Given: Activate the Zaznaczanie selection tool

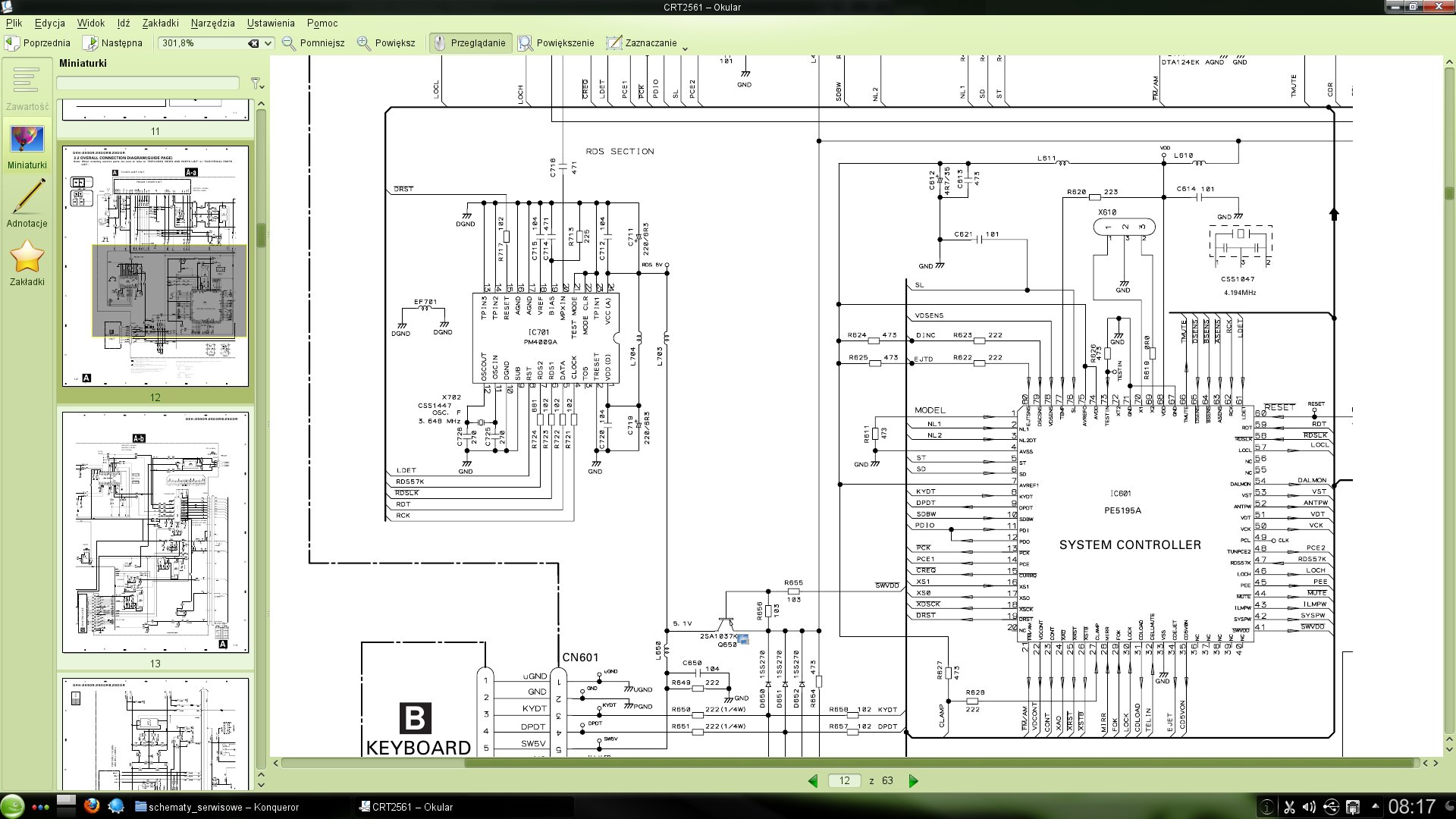Looking at the screenshot, I should click(x=642, y=43).
